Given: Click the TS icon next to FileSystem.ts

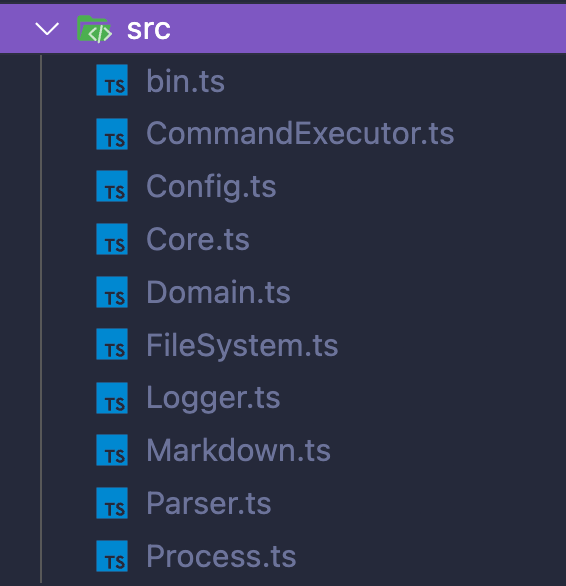Looking at the screenshot, I should click(x=112, y=344).
